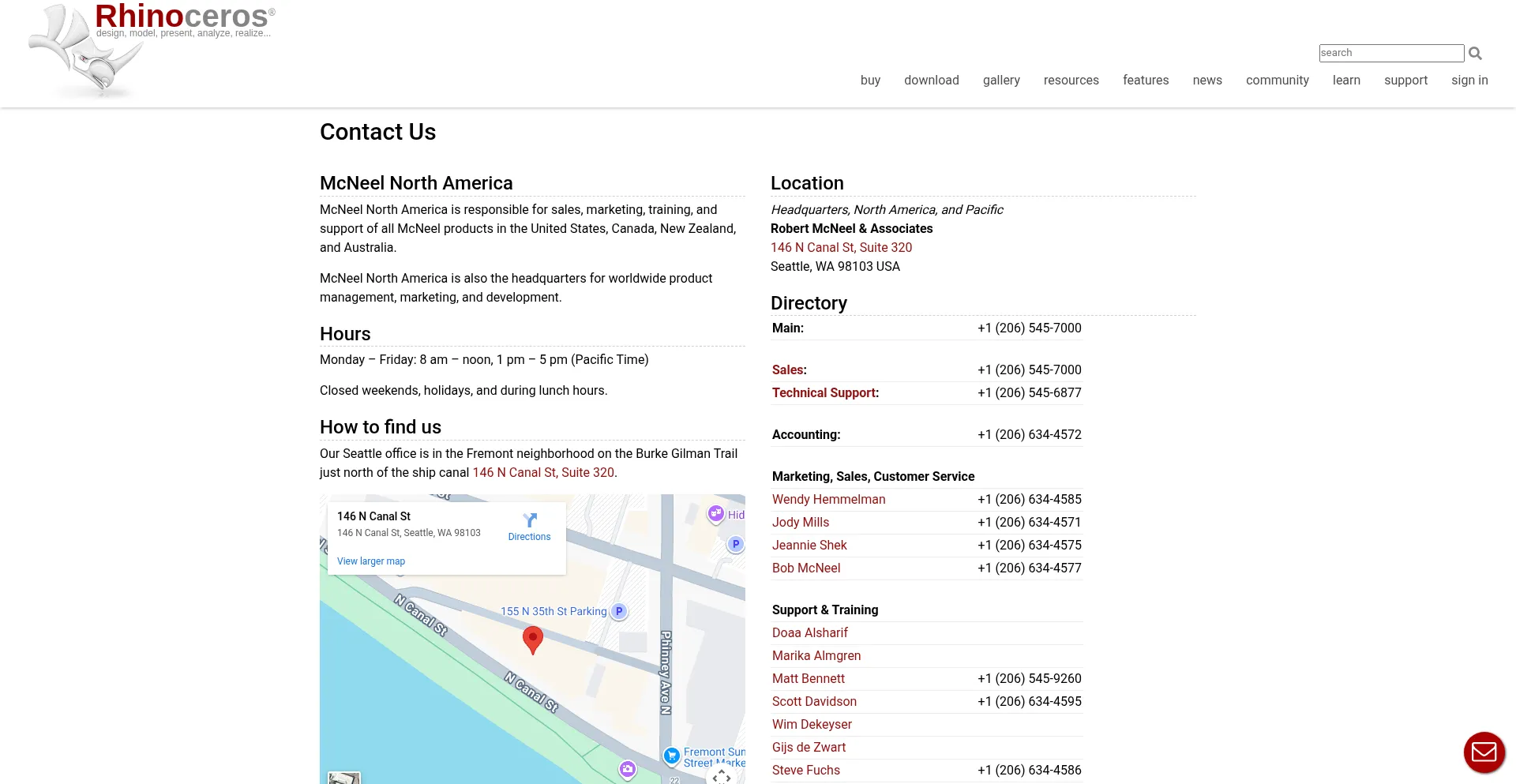This screenshot has height=784, width=1516.
Task: Click the Fremont Sunday Market shopping cart marker
Action: tap(671, 756)
